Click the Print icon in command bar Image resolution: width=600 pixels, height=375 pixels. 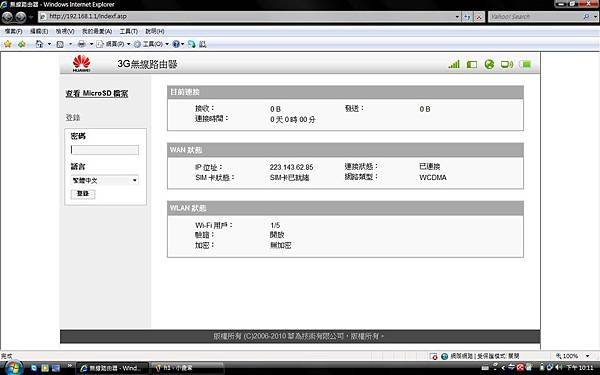82,44
